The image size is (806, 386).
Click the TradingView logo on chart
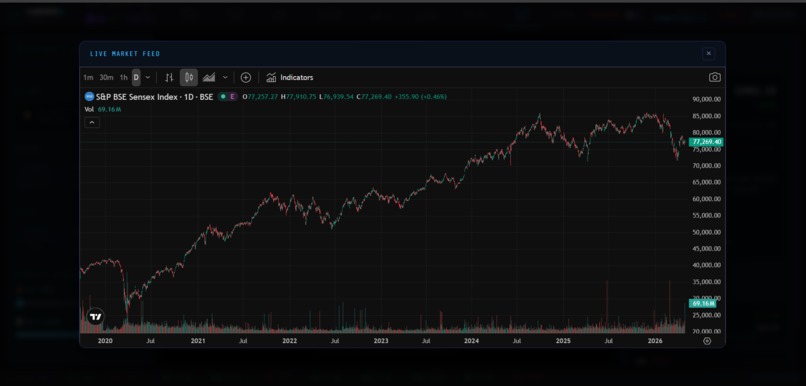click(96, 317)
